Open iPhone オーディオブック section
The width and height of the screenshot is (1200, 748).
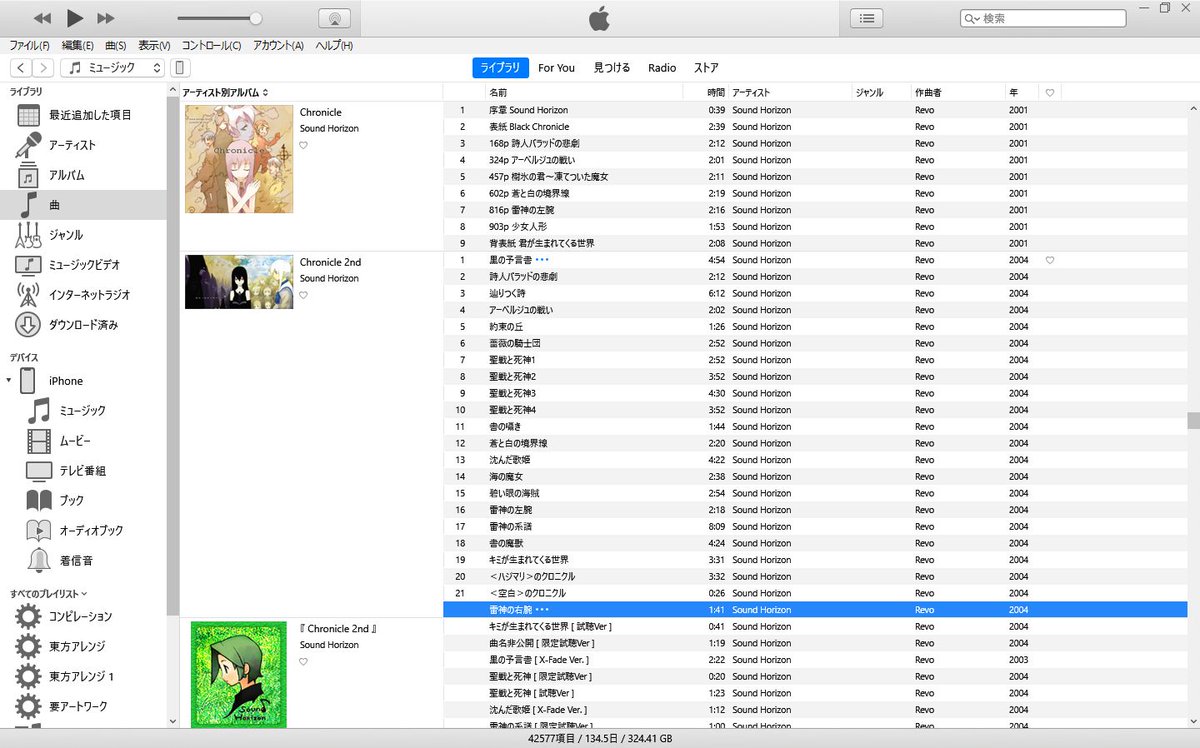(x=91, y=530)
